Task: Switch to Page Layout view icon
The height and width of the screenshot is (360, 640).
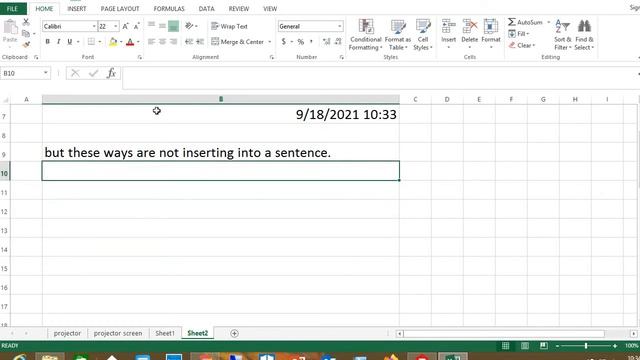Action: (x=524, y=346)
